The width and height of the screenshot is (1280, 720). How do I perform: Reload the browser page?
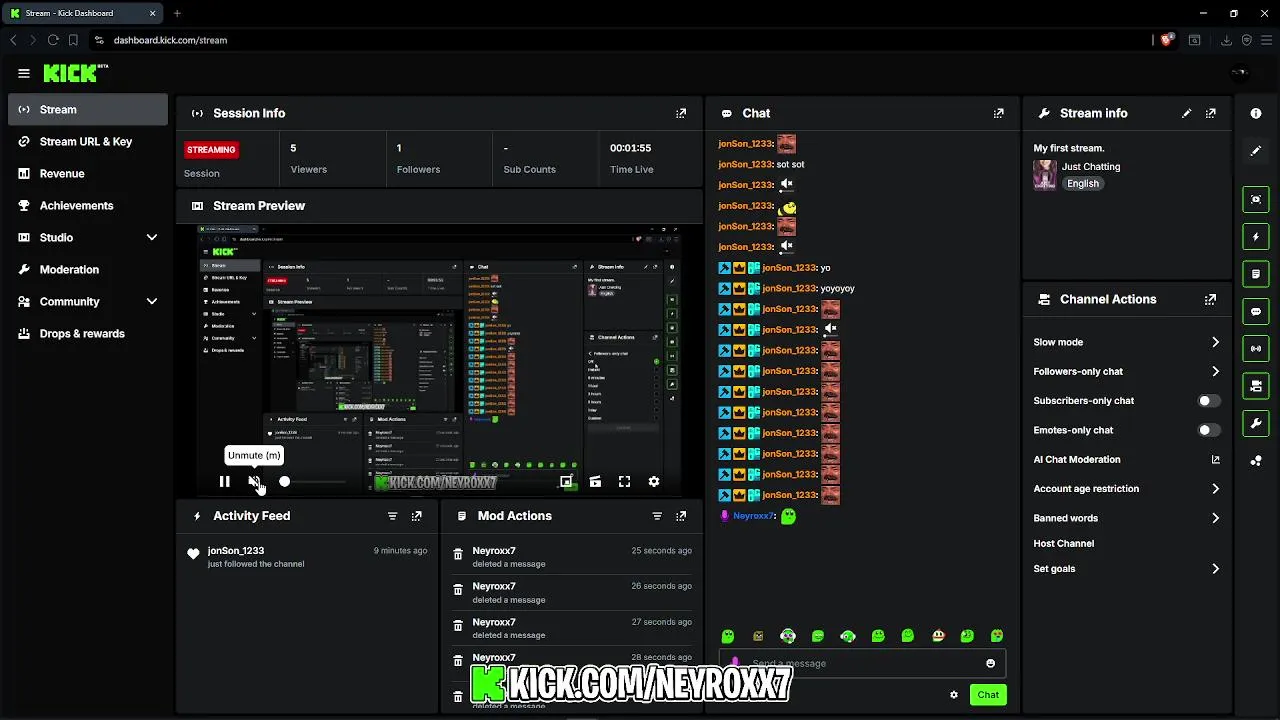[53, 40]
